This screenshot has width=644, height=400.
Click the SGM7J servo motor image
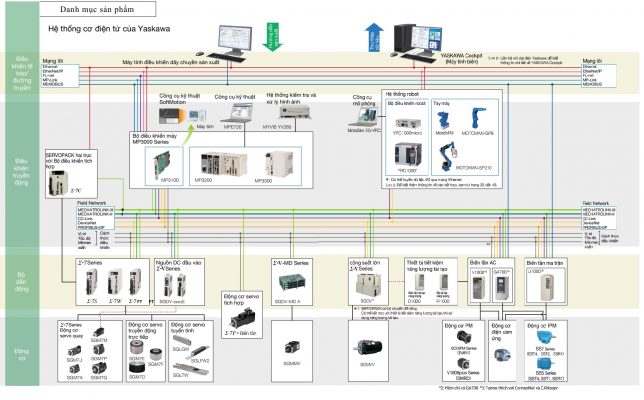[74, 351]
